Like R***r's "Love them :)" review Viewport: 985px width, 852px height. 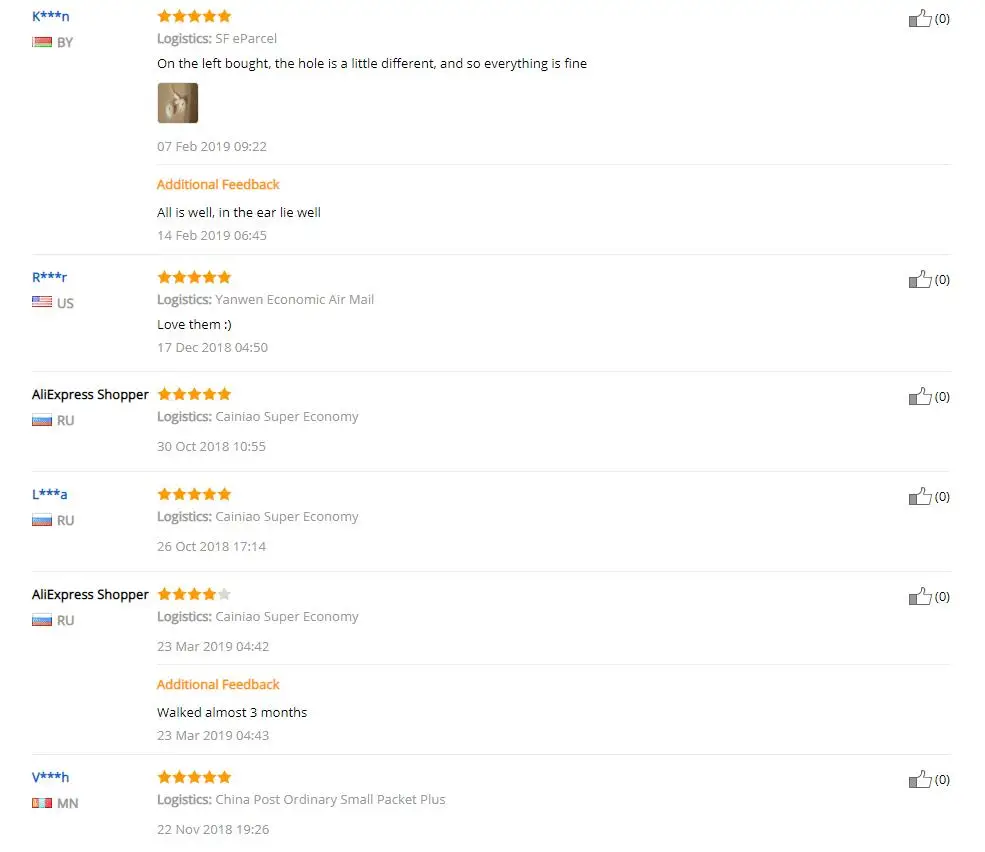(x=920, y=280)
